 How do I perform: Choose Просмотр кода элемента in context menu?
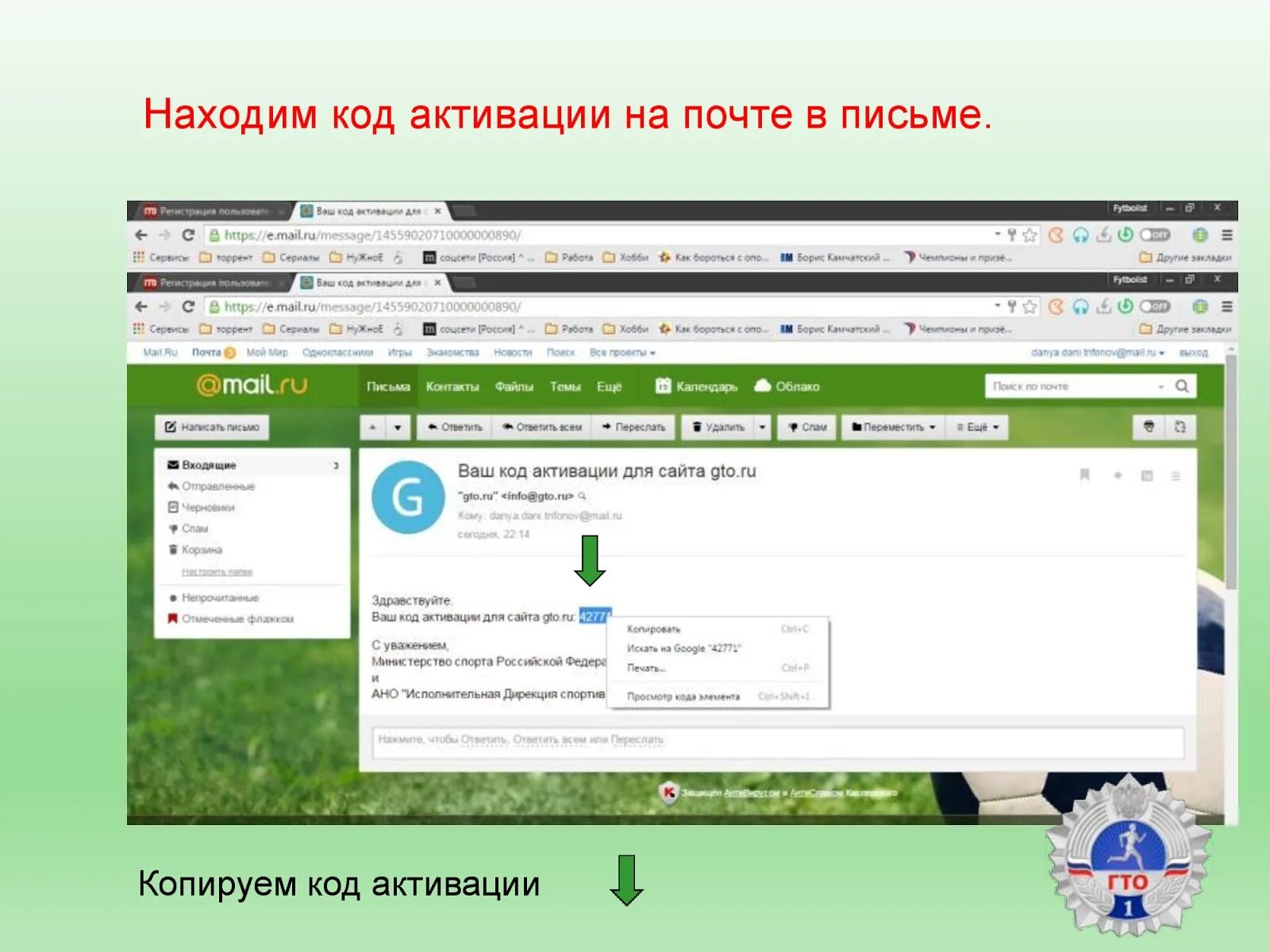(718, 697)
